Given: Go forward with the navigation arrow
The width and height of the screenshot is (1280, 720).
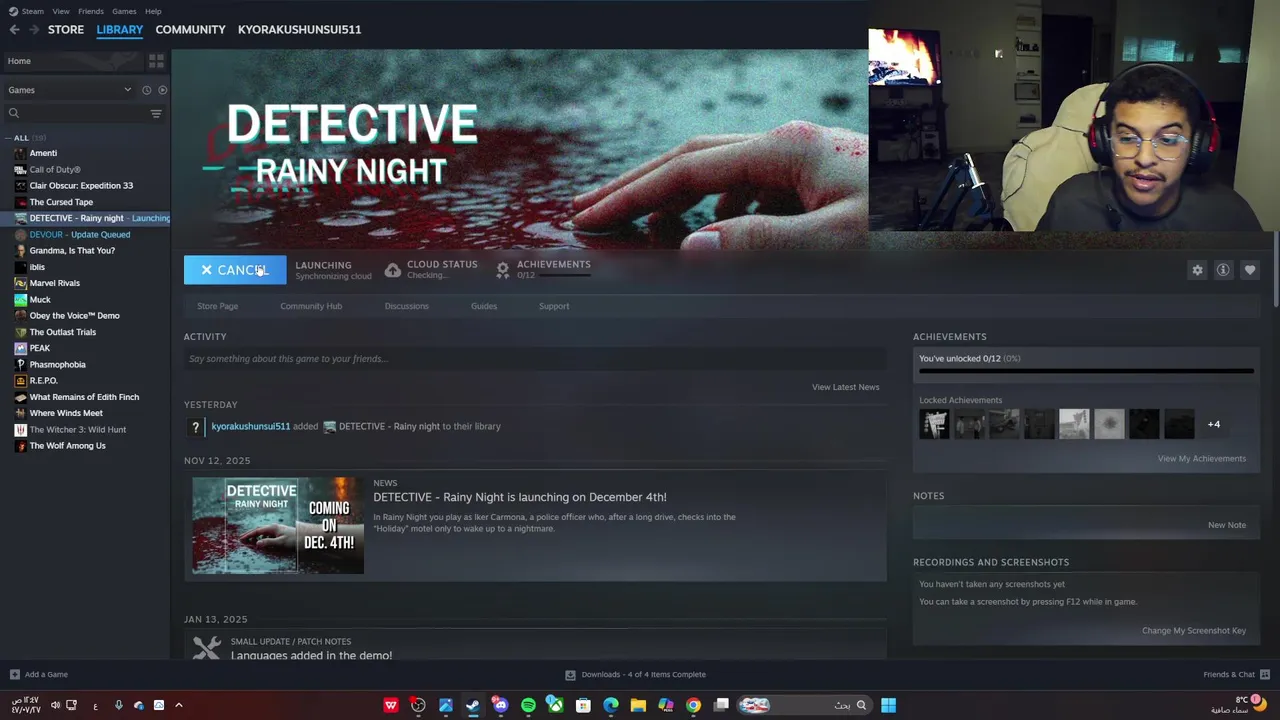Looking at the screenshot, I should click(33, 29).
